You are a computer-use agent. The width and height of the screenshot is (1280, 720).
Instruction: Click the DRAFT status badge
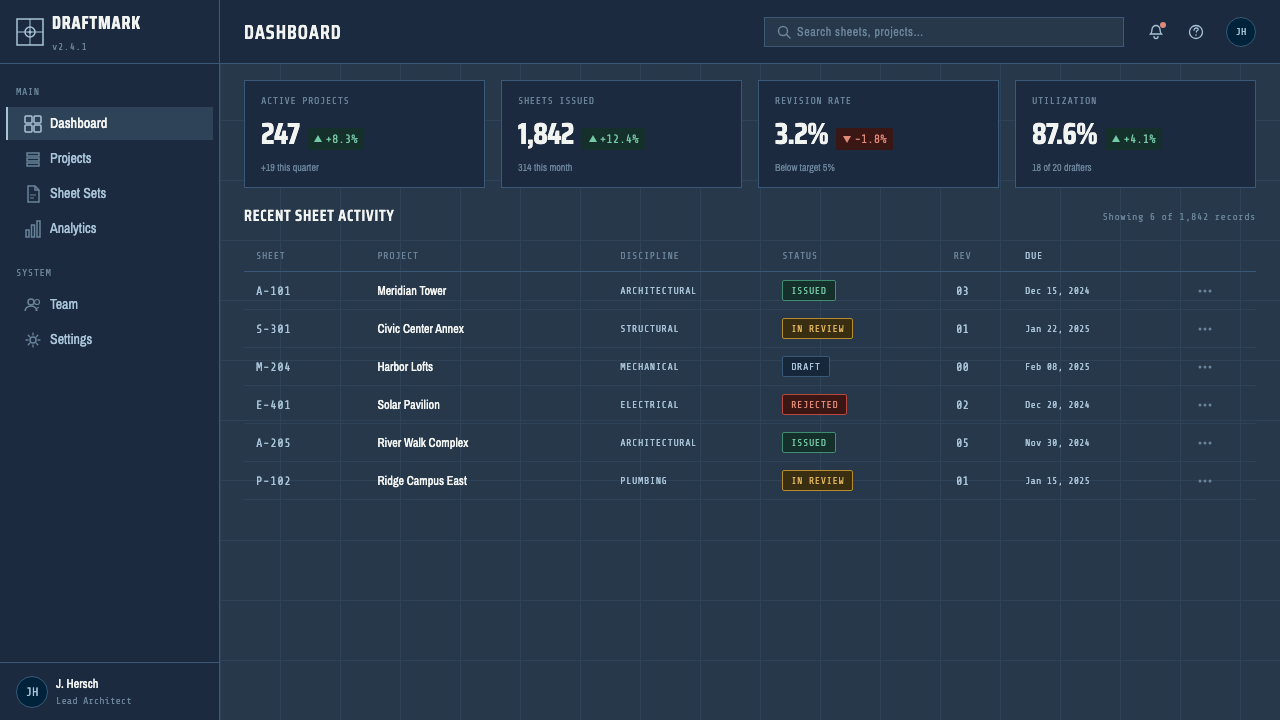coord(806,367)
